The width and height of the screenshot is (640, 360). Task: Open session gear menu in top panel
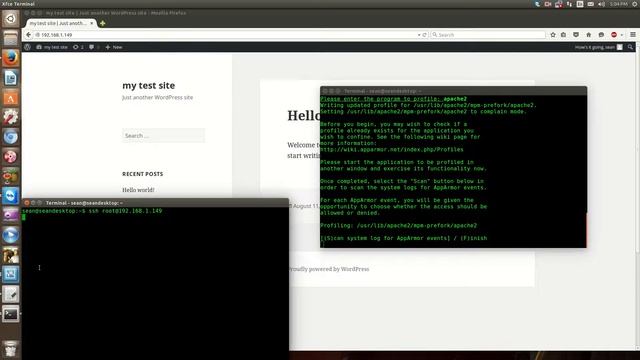635,4
